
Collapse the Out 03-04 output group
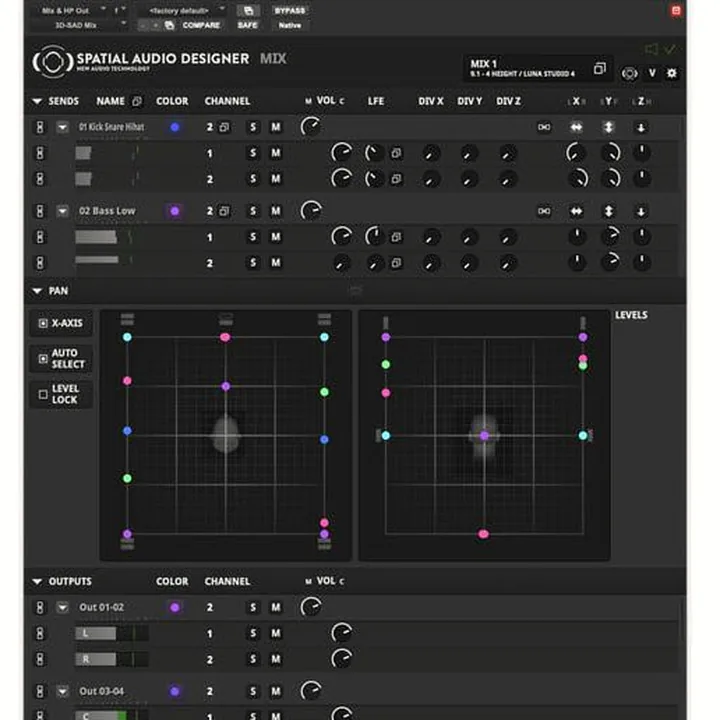click(x=62, y=692)
